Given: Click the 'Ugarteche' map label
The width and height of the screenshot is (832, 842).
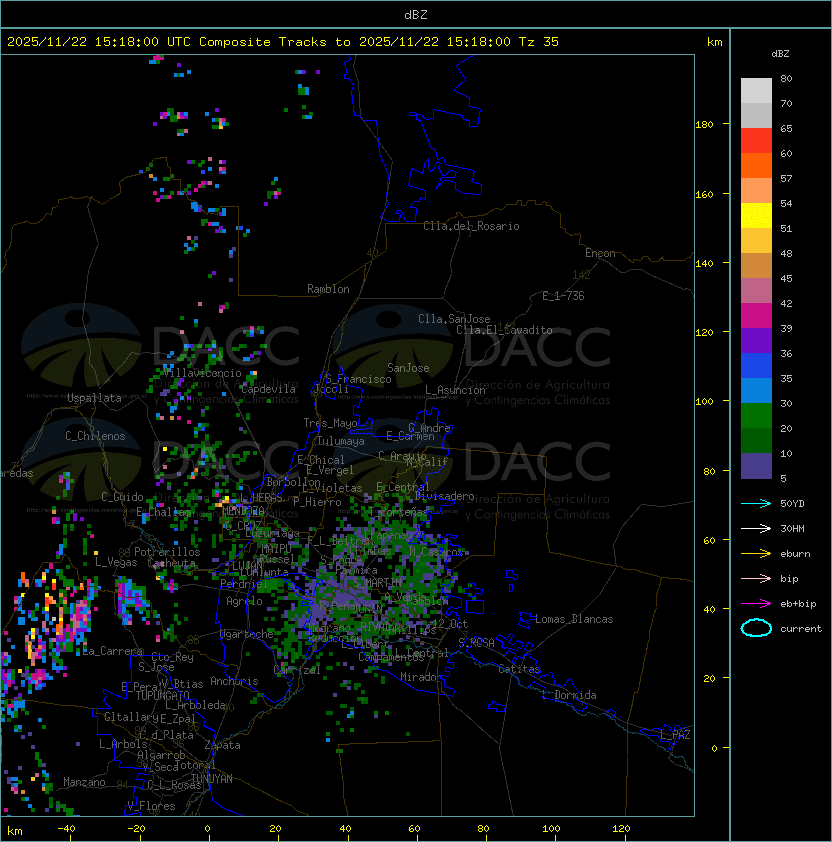Looking at the screenshot, I should [247, 634].
